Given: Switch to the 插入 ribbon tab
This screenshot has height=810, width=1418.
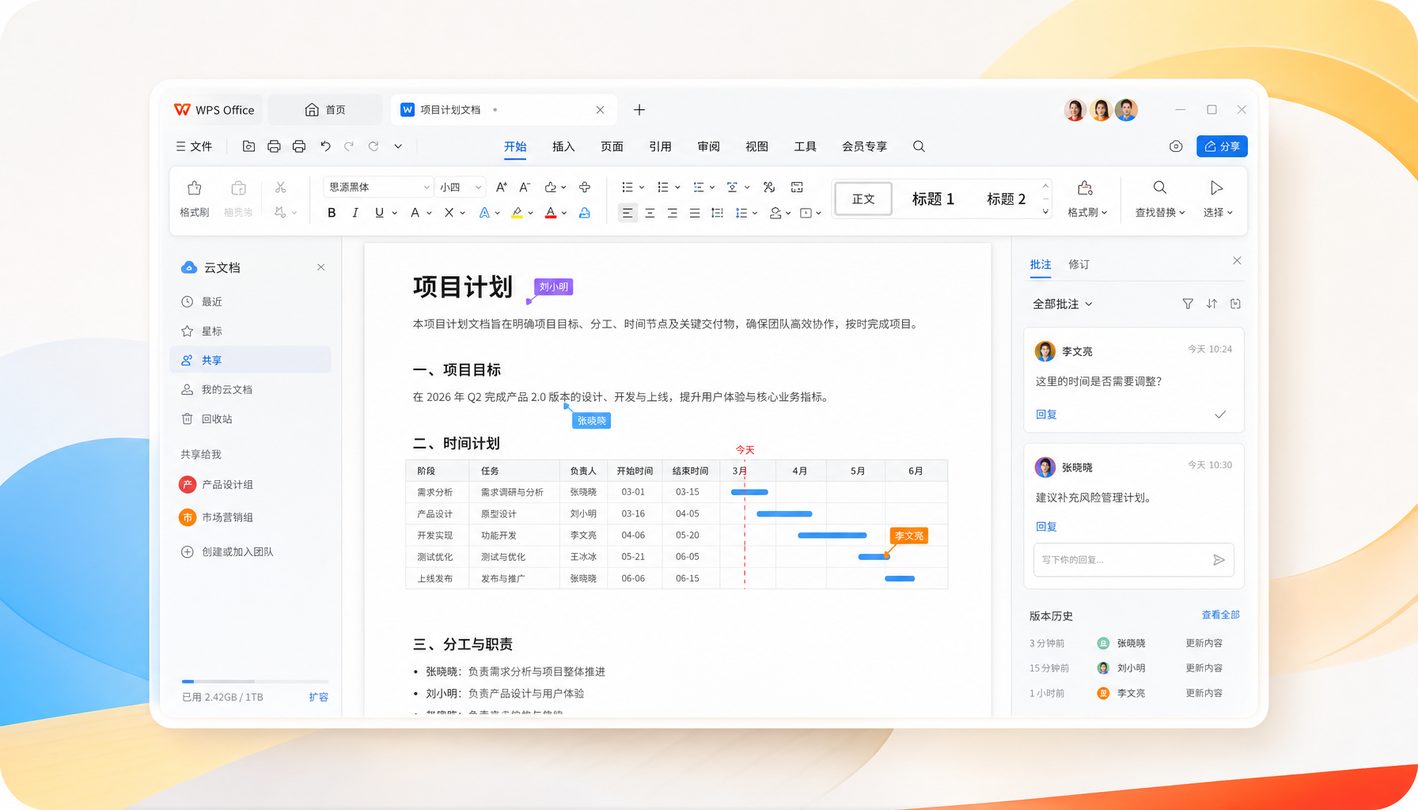Looking at the screenshot, I should 564,146.
